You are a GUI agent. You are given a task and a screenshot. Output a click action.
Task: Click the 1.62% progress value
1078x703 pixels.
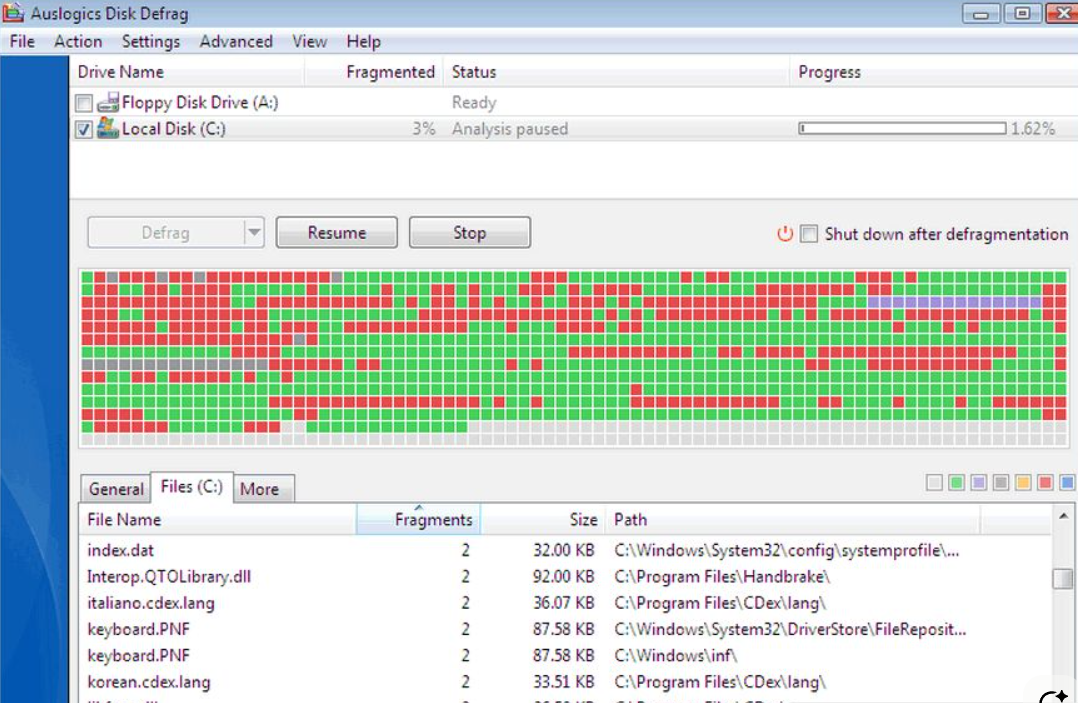pyautogui.click(x=1033, y=129)
